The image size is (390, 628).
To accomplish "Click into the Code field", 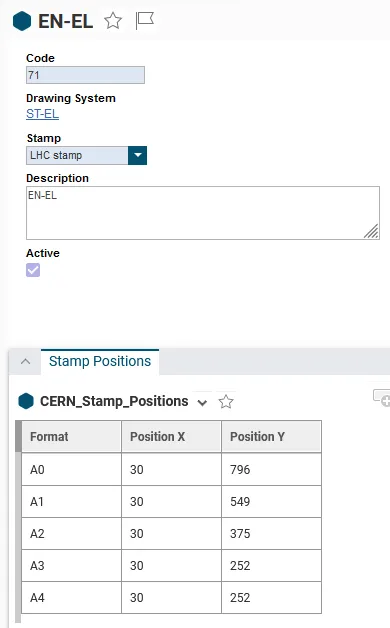I will click(x=85, y=75).
